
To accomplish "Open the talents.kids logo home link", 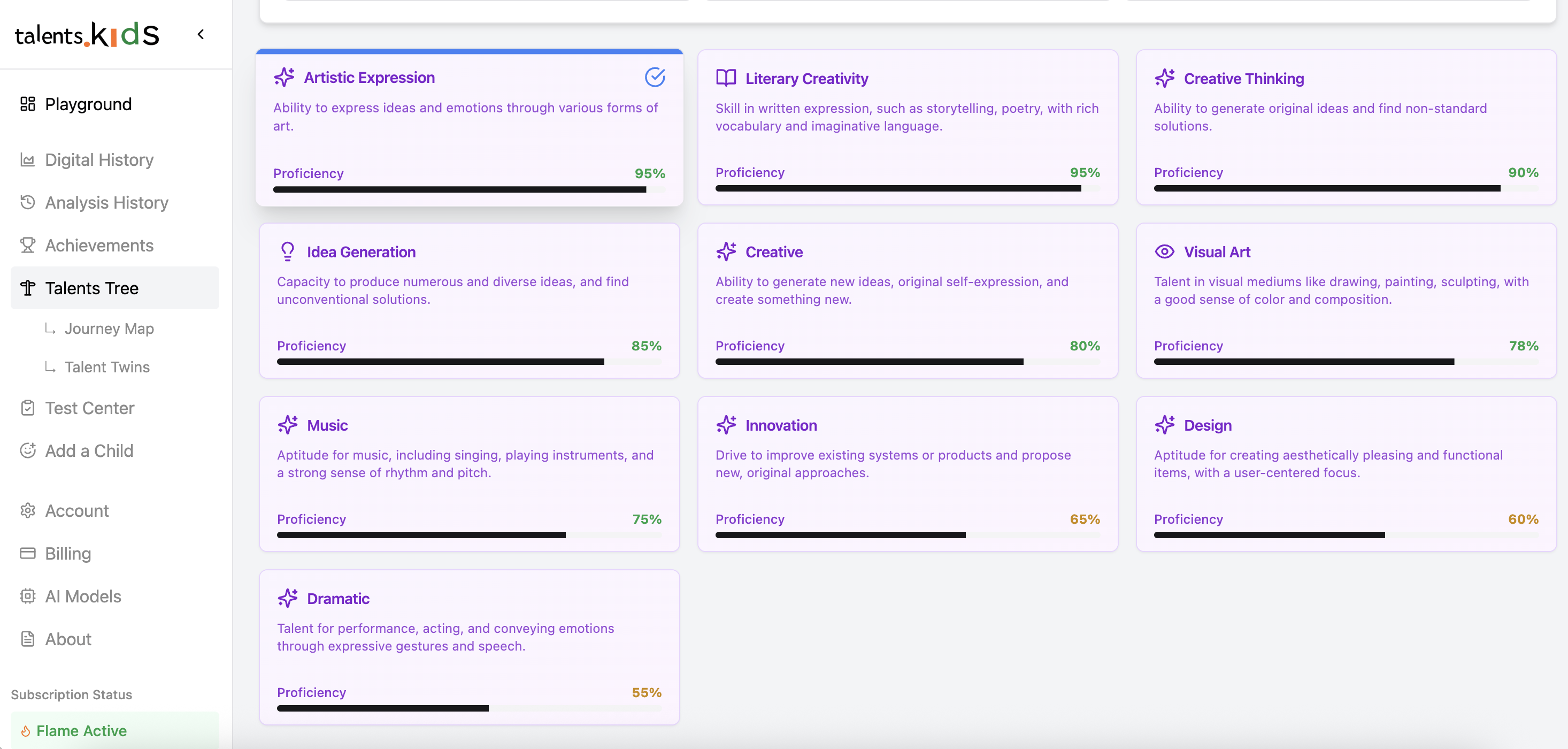I will (87, 35).
